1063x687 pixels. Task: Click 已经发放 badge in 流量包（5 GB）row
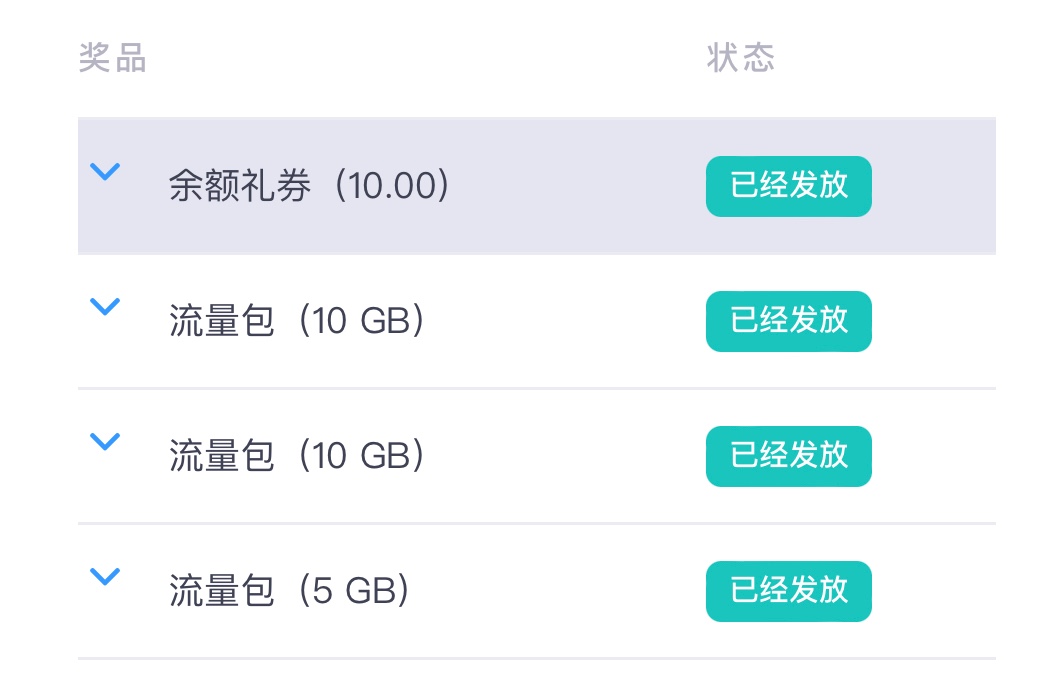(x=788, y=591)
